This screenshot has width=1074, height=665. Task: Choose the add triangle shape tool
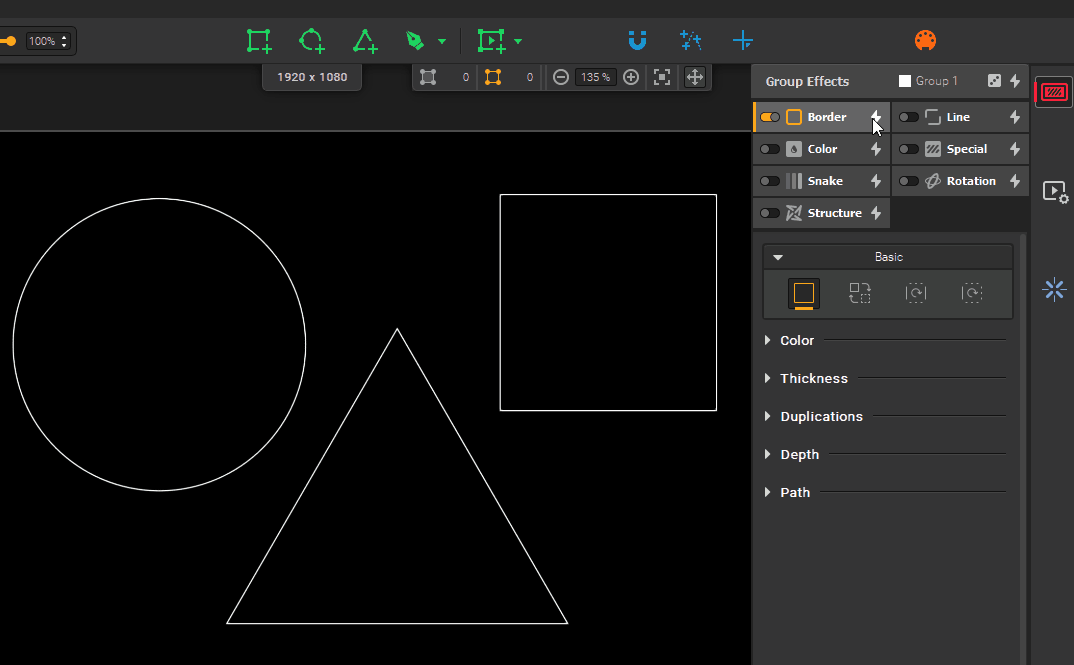[x=365, y=41]
